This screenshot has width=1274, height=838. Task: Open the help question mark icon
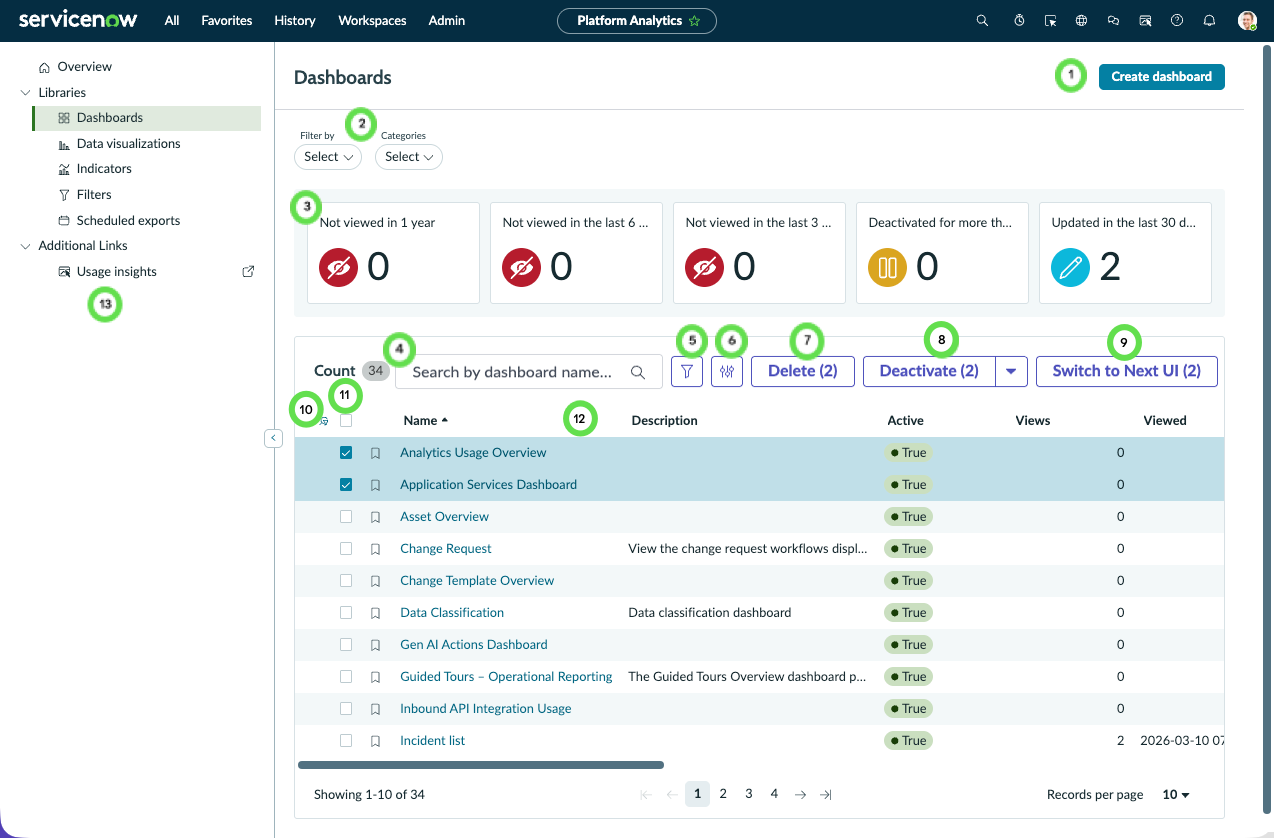pos(1177,20)
